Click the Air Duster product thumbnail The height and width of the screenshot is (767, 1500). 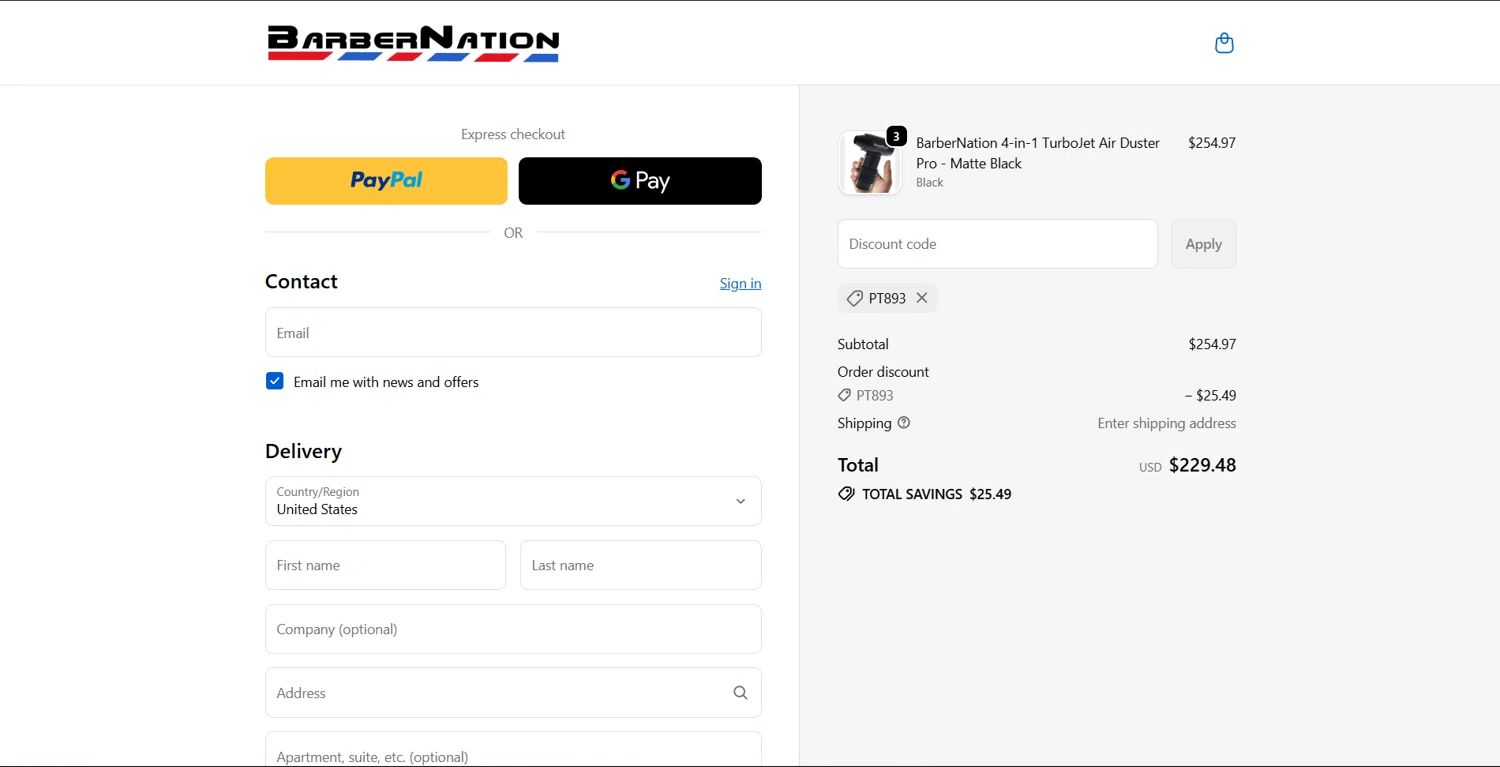[869, 162]
